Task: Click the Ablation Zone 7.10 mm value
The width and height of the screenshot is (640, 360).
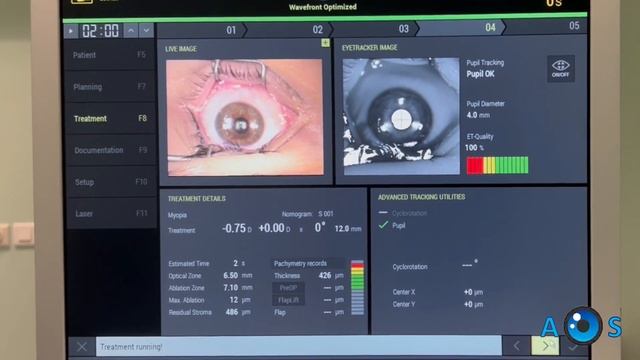Action: 238,288
